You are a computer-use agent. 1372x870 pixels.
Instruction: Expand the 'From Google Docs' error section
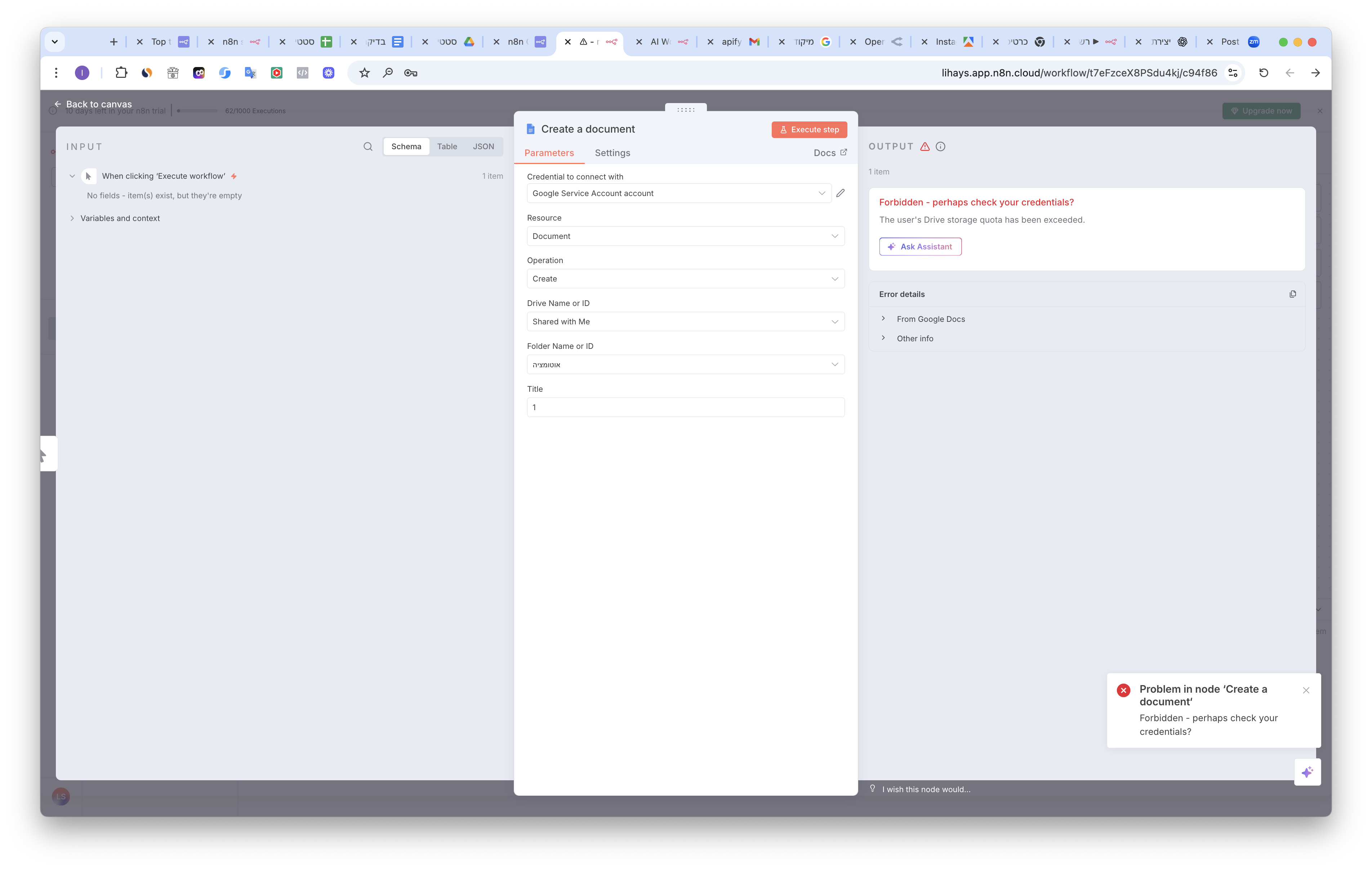(x=930, y=319)
